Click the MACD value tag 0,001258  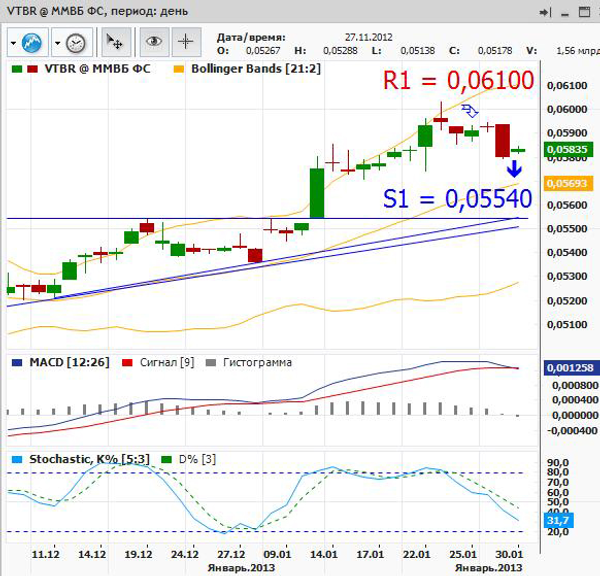[570, 368]
